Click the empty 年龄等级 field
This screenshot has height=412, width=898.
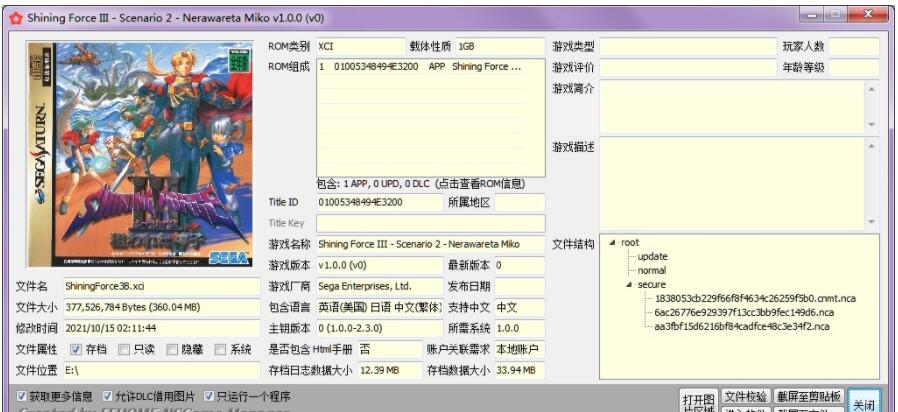(x=854, y=68)
